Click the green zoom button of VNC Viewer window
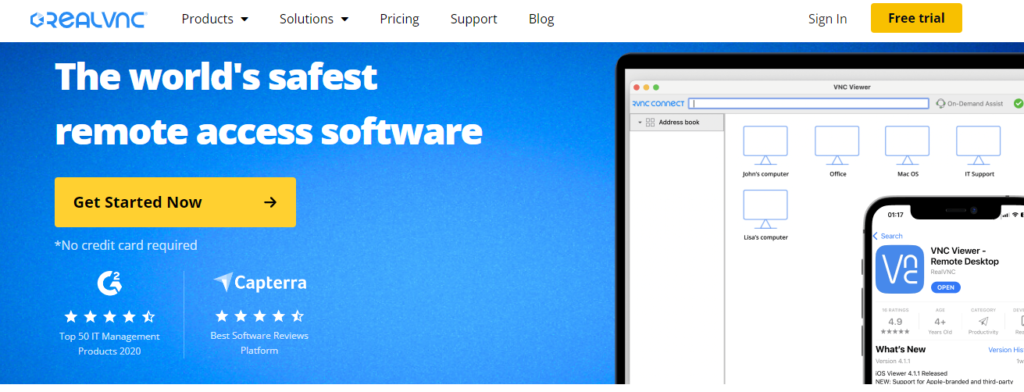Screen dimensions: 1024x392 [656, 87]
